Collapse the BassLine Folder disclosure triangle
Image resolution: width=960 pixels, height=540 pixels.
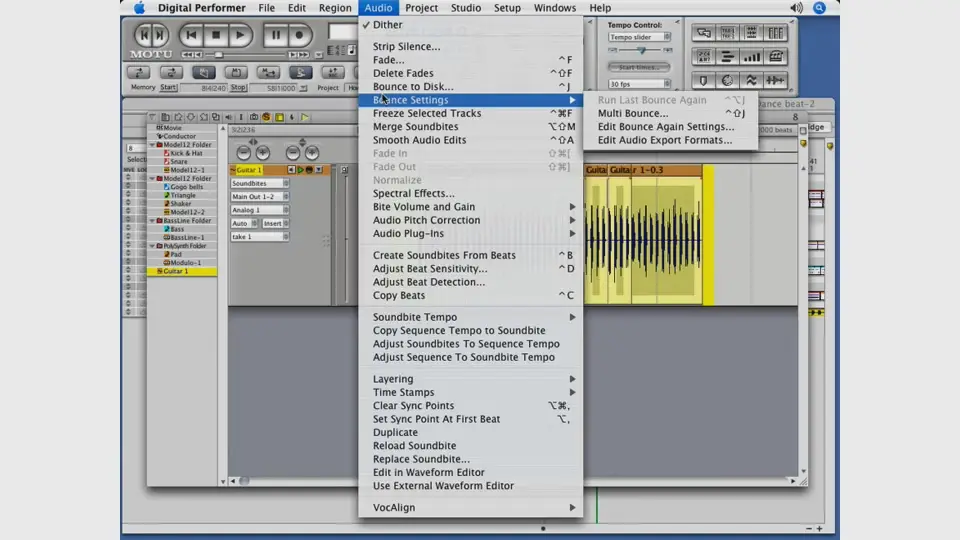[152, 220]
